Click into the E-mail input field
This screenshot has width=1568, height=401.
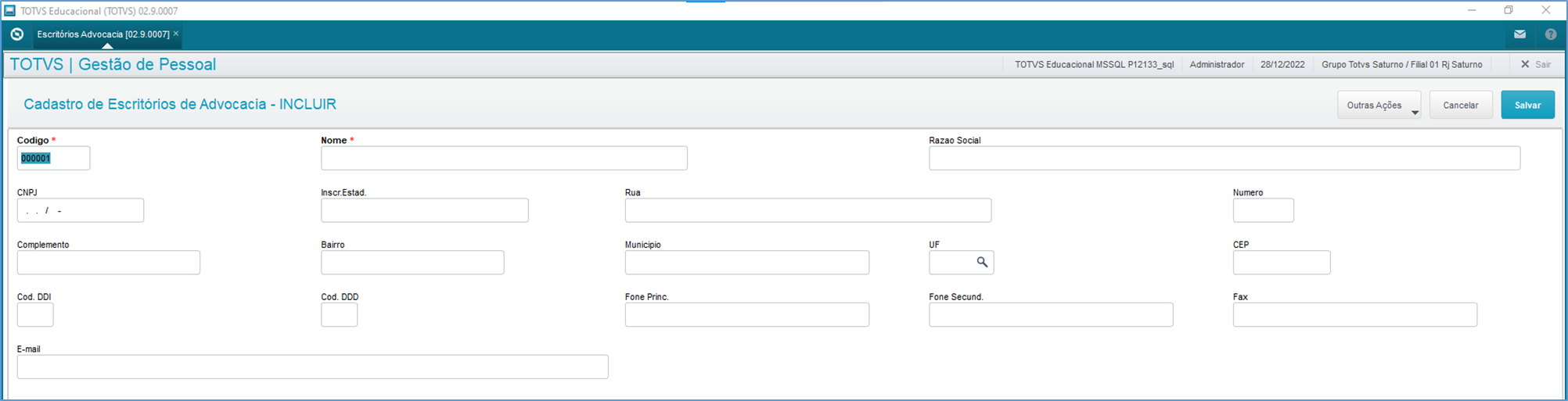tap(313, 367)
